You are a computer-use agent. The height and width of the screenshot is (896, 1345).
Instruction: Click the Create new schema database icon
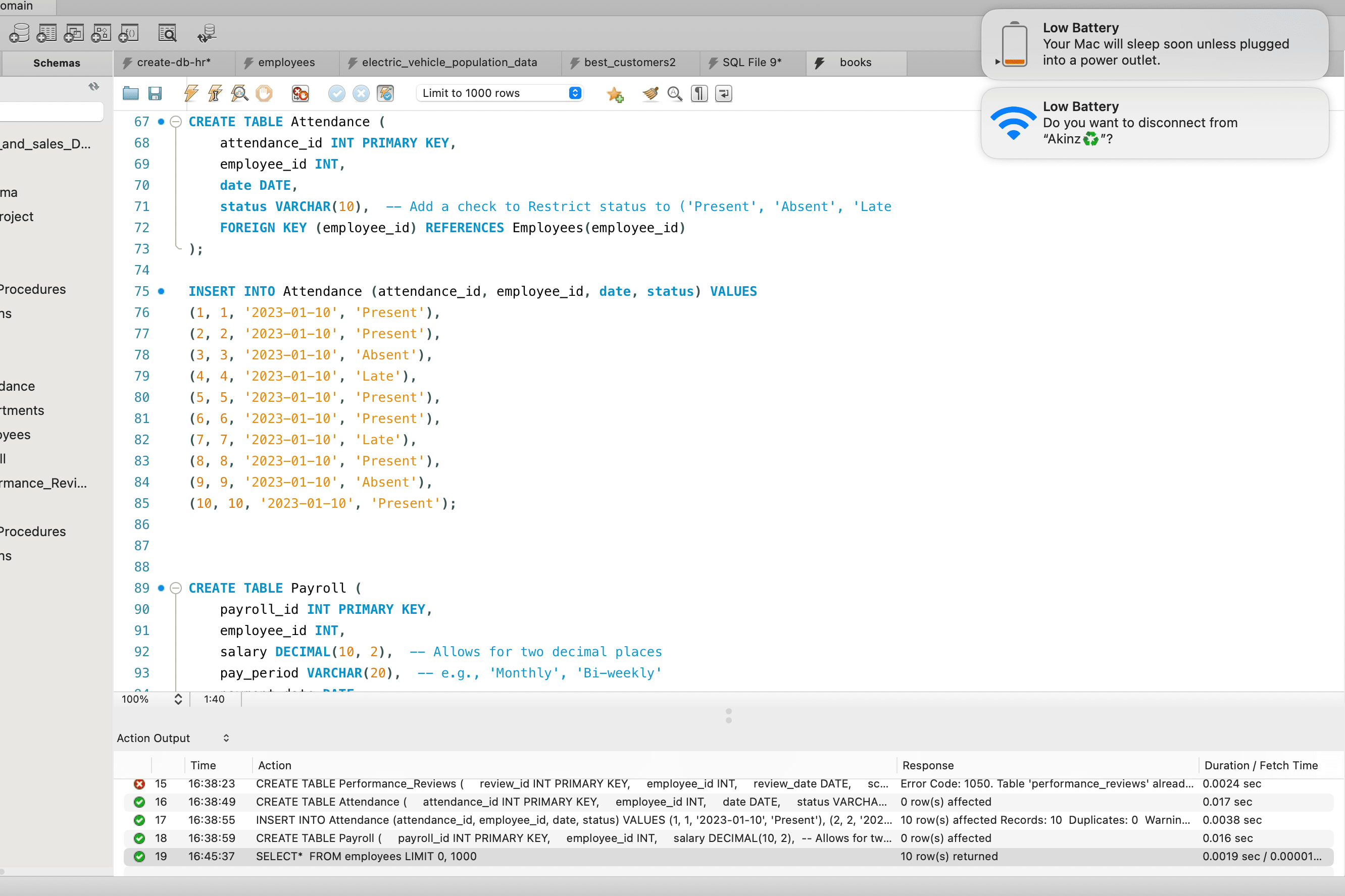click(19, 34)
